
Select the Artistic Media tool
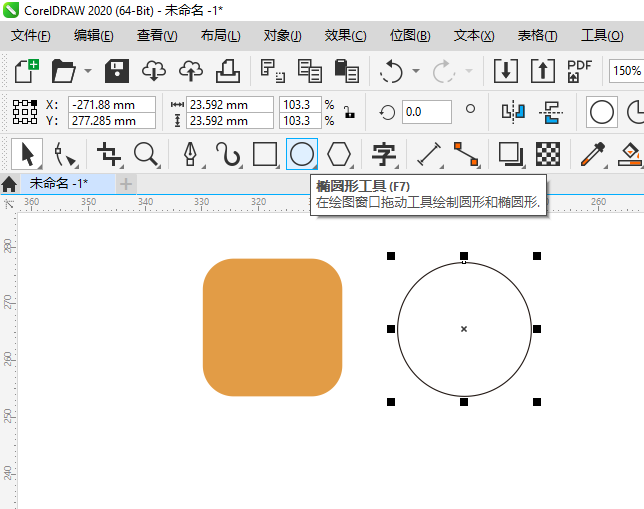228,154
